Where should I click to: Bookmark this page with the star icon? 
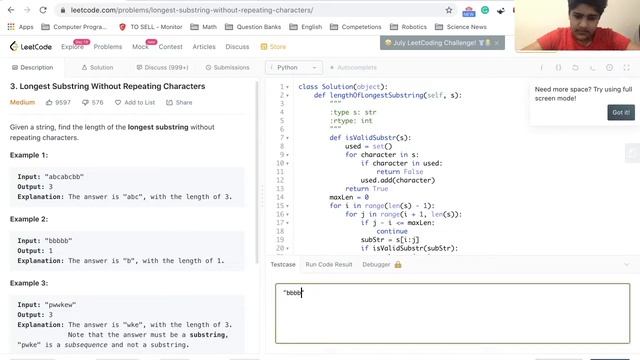click(x=449, y=10)
